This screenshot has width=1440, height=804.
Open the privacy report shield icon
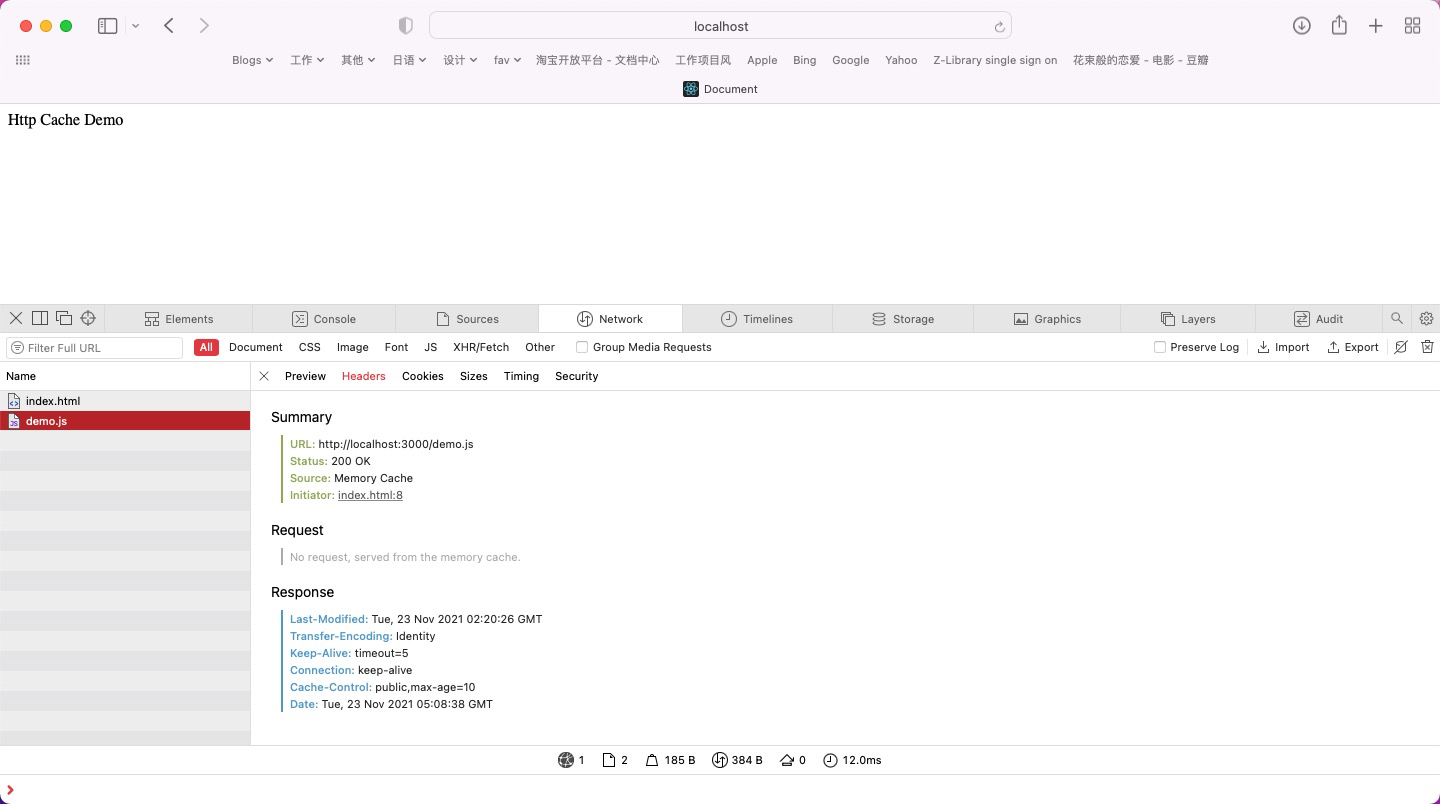pyautogui.click(x=406, y=26)
